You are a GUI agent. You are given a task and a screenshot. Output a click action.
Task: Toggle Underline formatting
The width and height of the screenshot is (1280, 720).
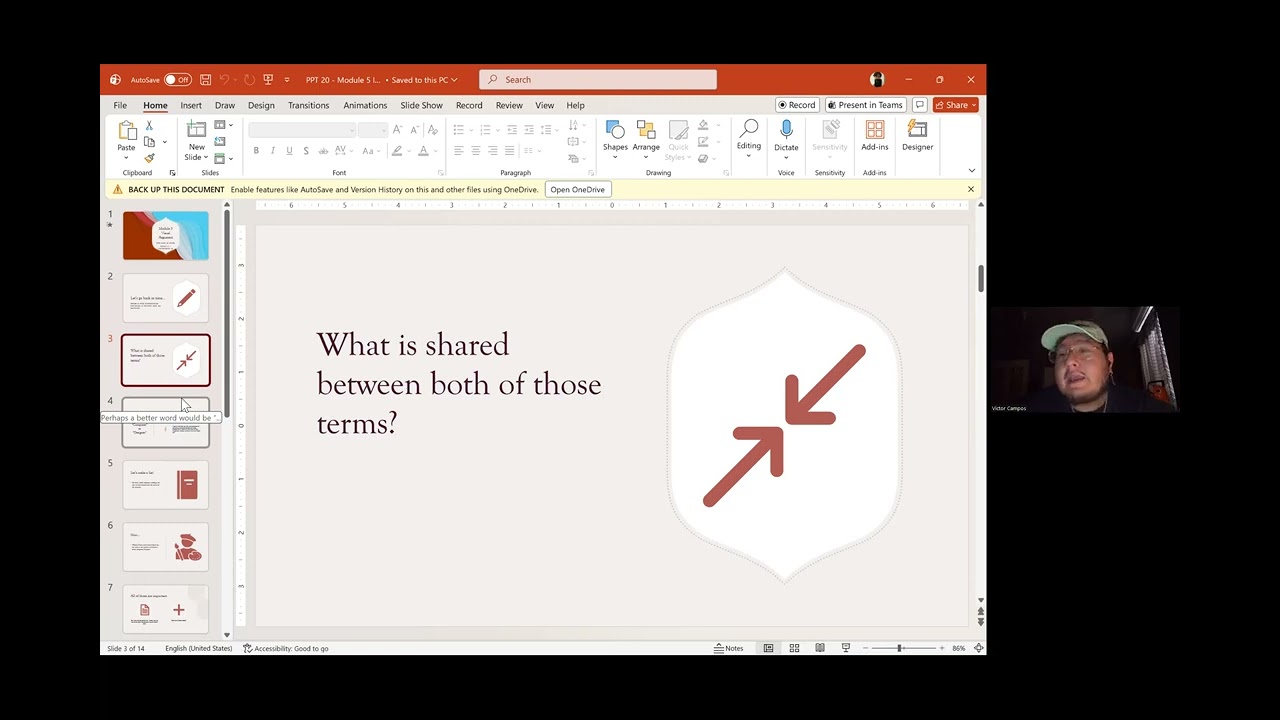click(x=289, y=151)
